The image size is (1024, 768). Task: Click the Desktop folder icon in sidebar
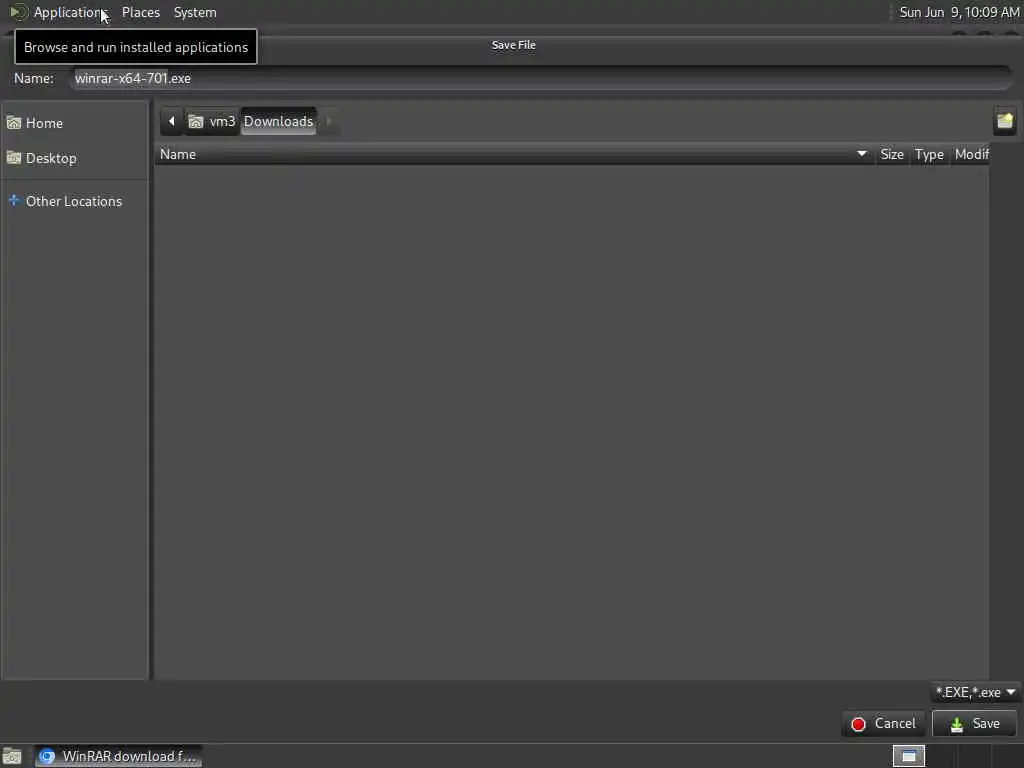(14, 158)
